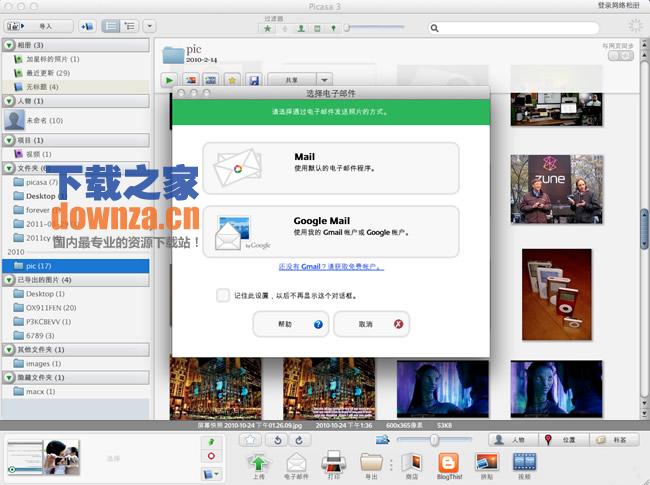This screenshot has width=650, height=485.
Task: Select the Zune photo thumbnail
Action: [x=556, y=189]
